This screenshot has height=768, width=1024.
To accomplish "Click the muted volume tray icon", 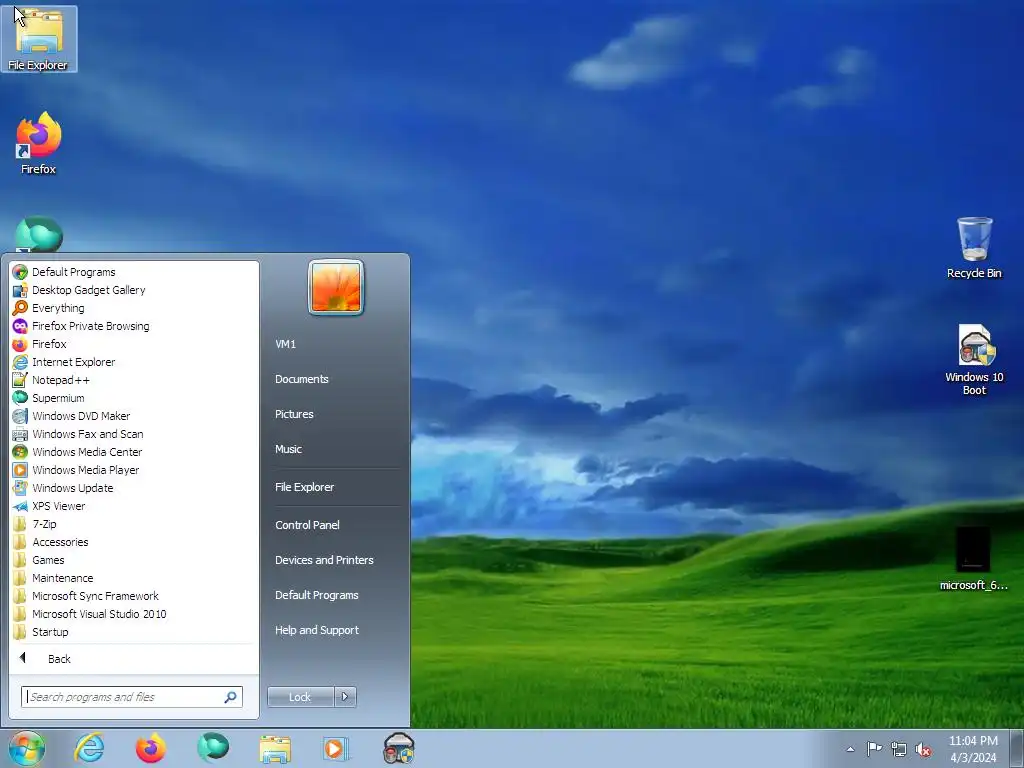I will pos(923,749).
